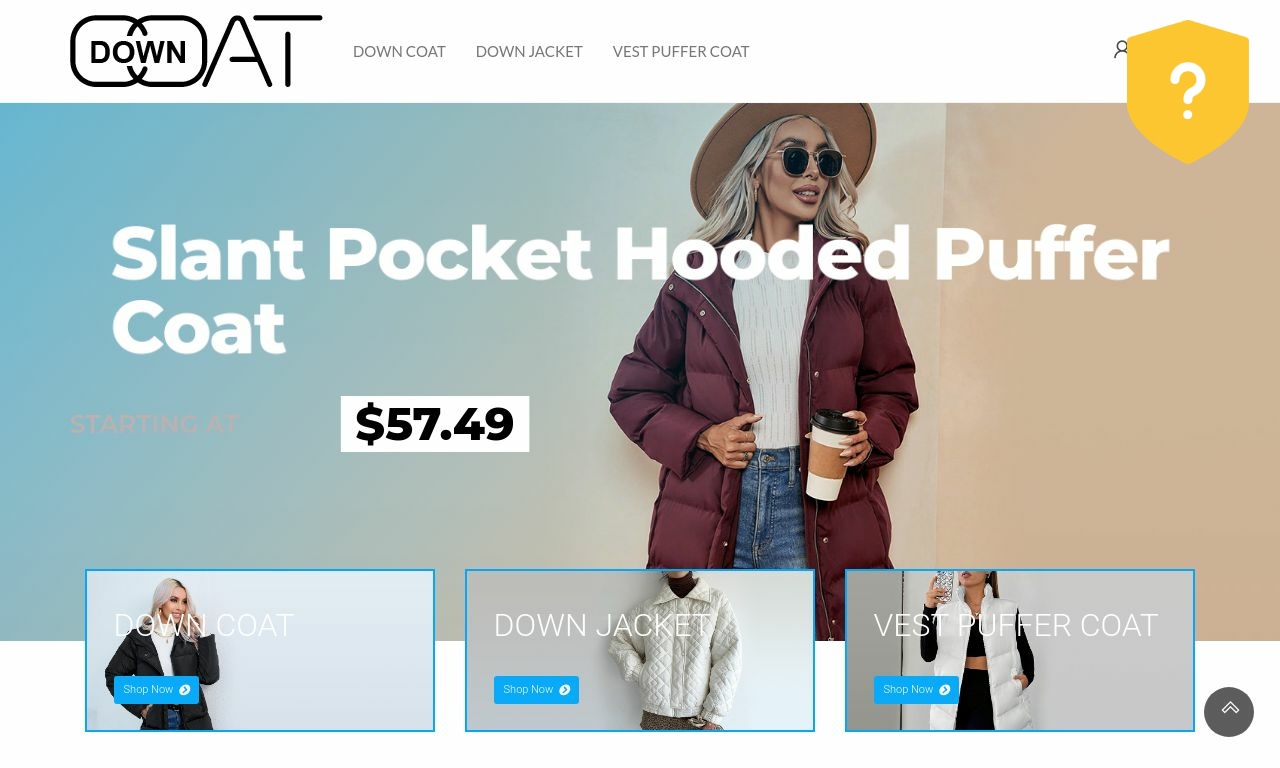Select the VEST PUFFER COAT card heading
The width and height of the screenshot is (1280, 768).
click(1016, 625)
